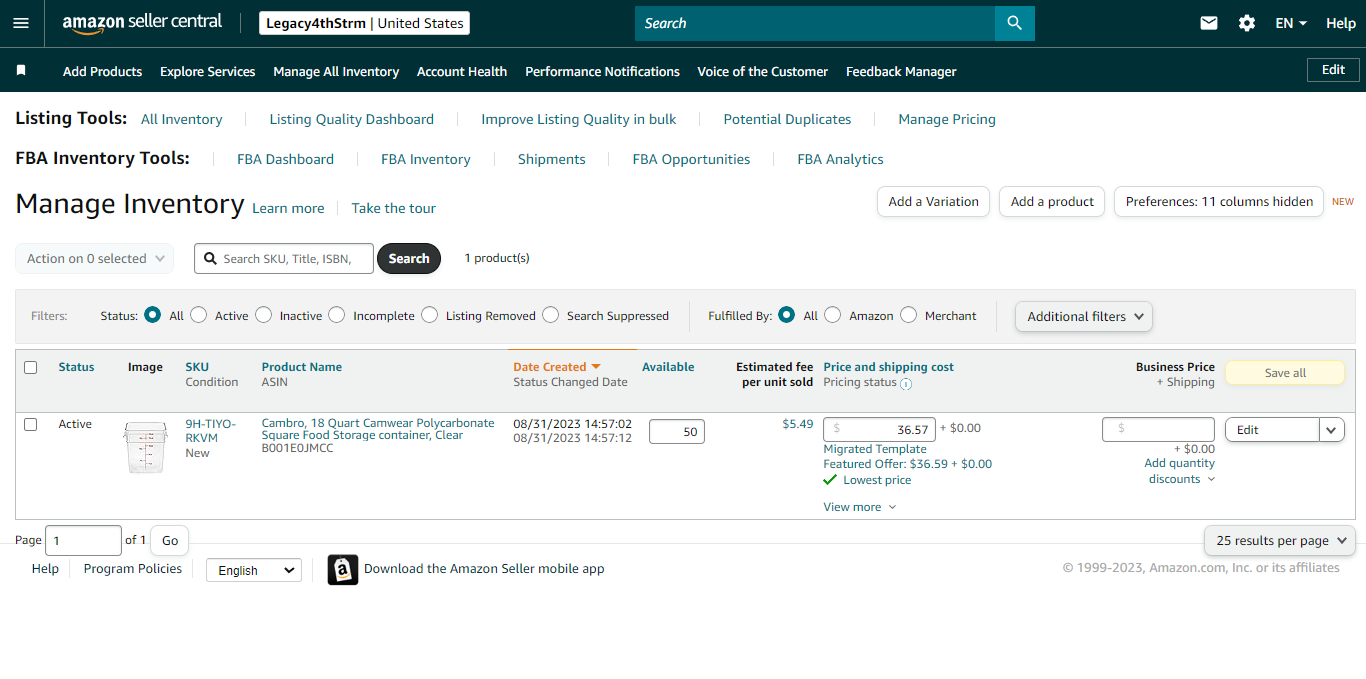Click the Edit navigation bar button

[x=1333, y=70]
